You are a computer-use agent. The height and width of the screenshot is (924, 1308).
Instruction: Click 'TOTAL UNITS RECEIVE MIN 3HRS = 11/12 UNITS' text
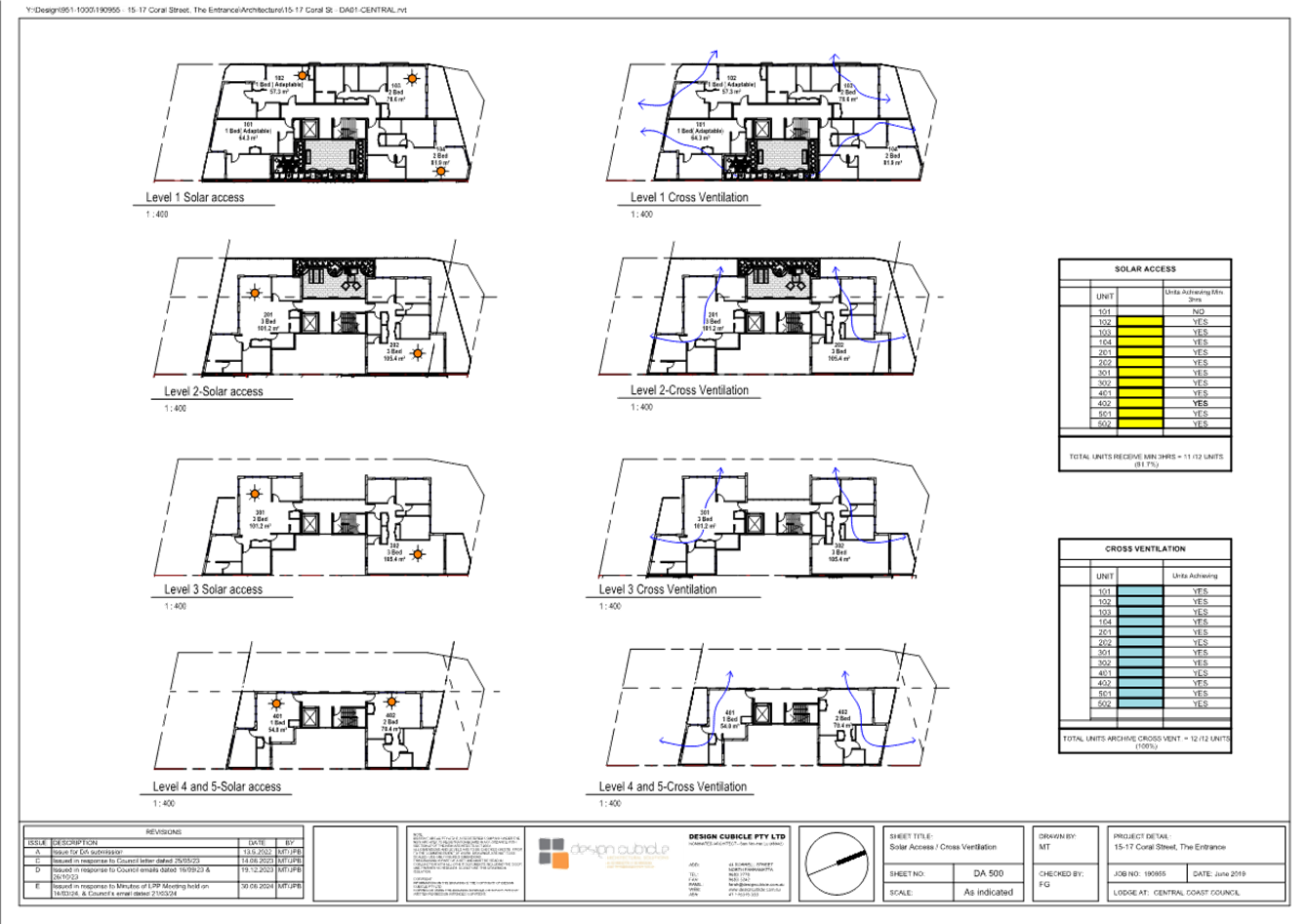1145,457
